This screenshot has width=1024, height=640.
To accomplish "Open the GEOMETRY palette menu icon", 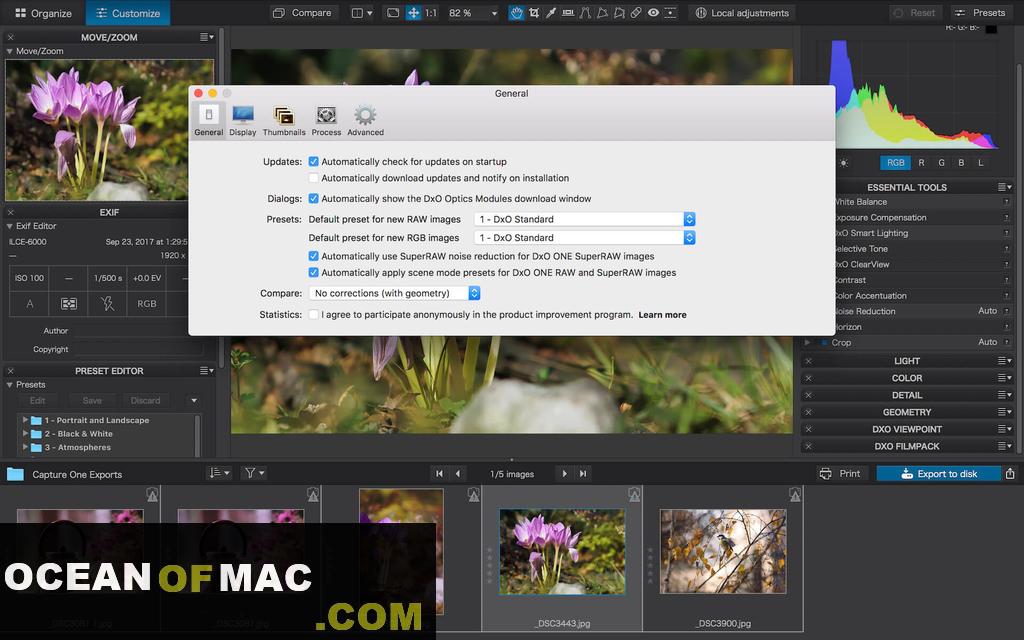I will (1004, 412).
